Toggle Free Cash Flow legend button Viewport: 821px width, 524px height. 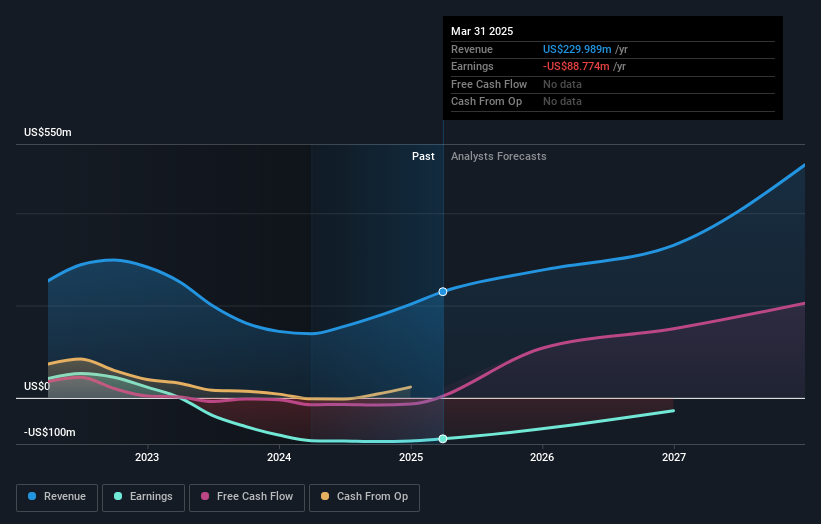247,497
